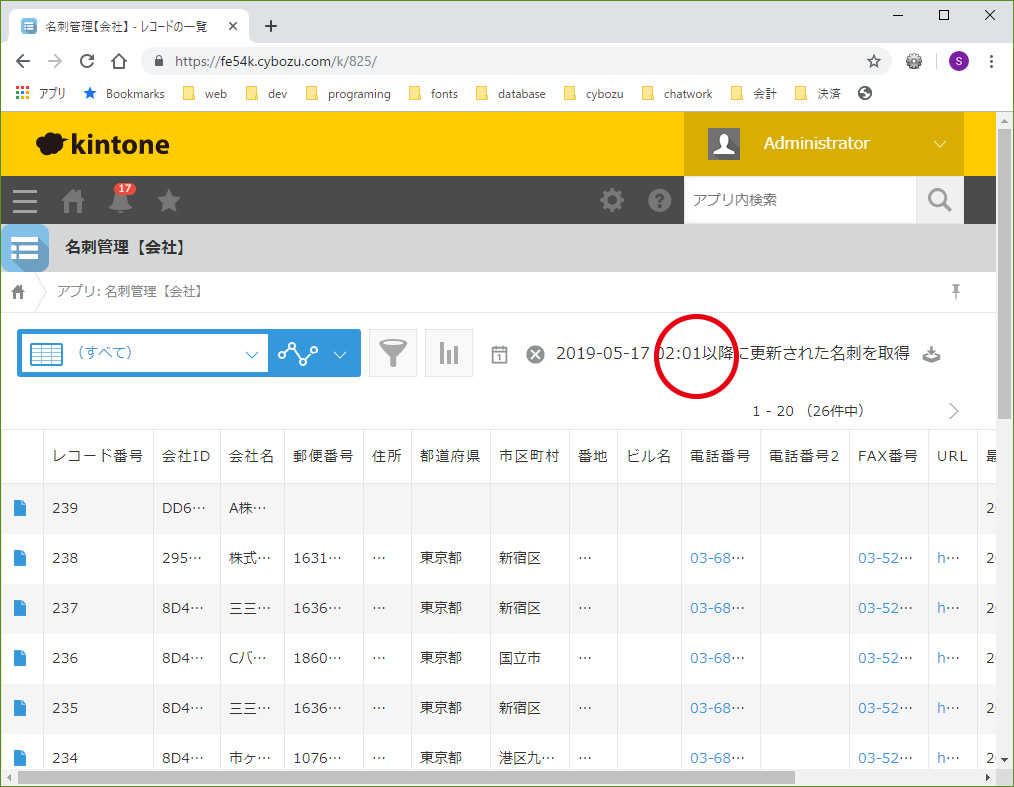This screenshot has width=1014, height=787.
Task: Open record 235 detail icon
Action: [20, 708]
